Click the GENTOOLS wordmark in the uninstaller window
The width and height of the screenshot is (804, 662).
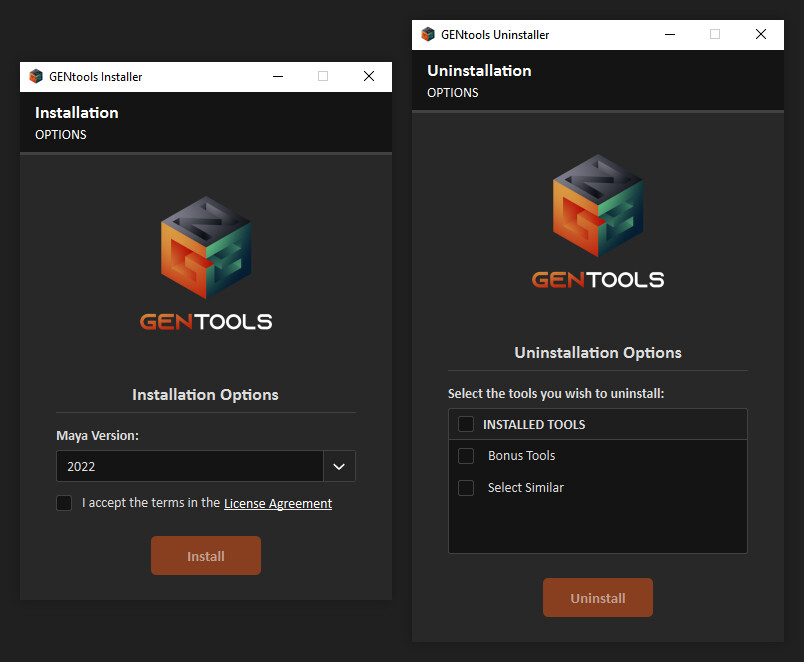coord(597,279)
